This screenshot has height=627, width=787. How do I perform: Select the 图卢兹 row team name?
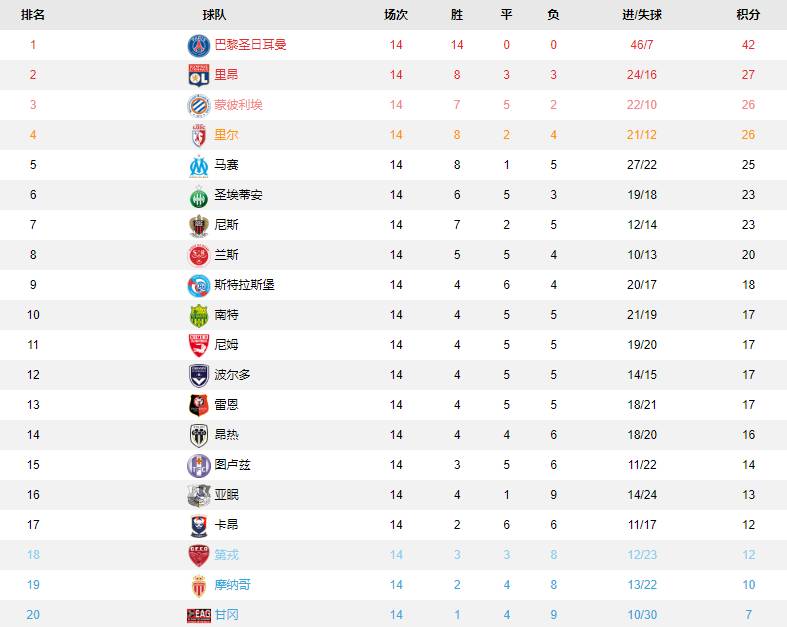[x=232, y=464]
